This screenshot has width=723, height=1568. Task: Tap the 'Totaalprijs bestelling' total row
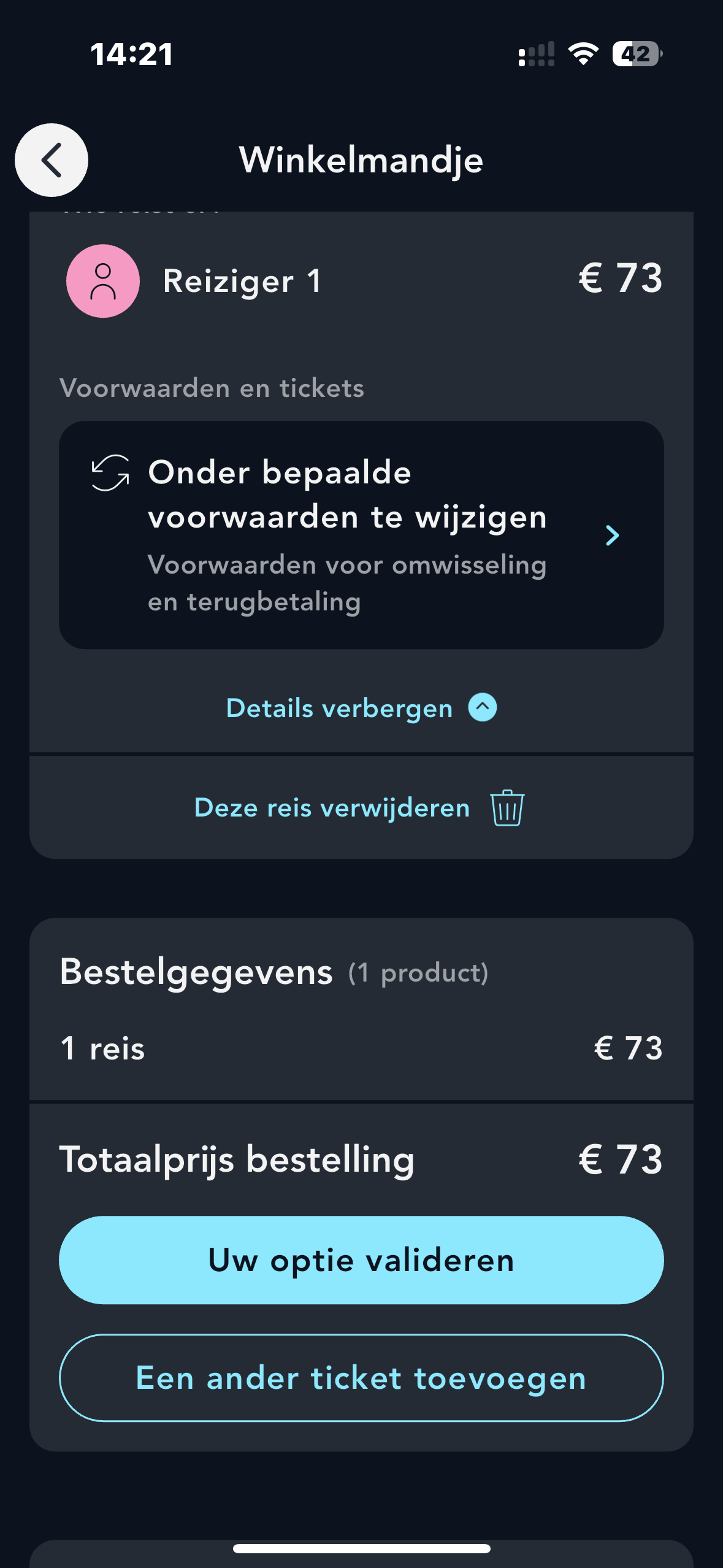pyautogui.click(x=237, y=1159)
